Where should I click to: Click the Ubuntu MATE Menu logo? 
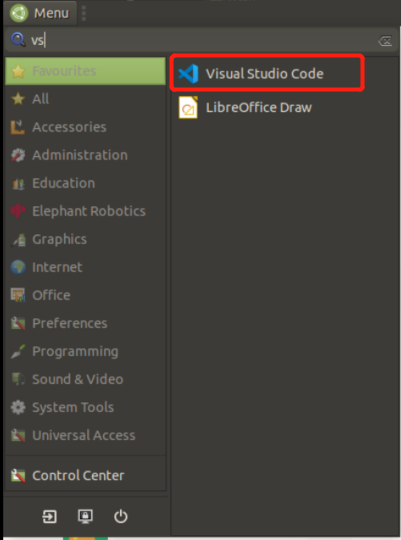[x=19, y=13]
